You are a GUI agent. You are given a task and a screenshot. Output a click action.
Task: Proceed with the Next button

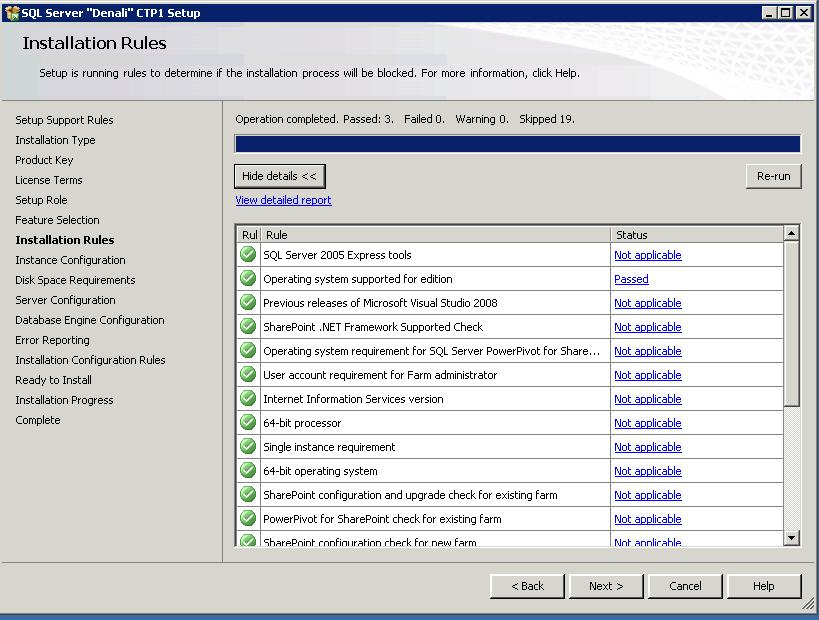[x=606, y=586]
